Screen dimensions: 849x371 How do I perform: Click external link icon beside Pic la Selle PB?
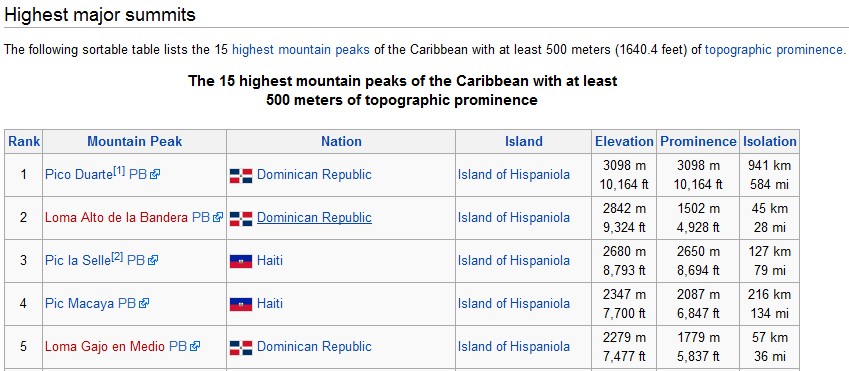pos(153,261)
